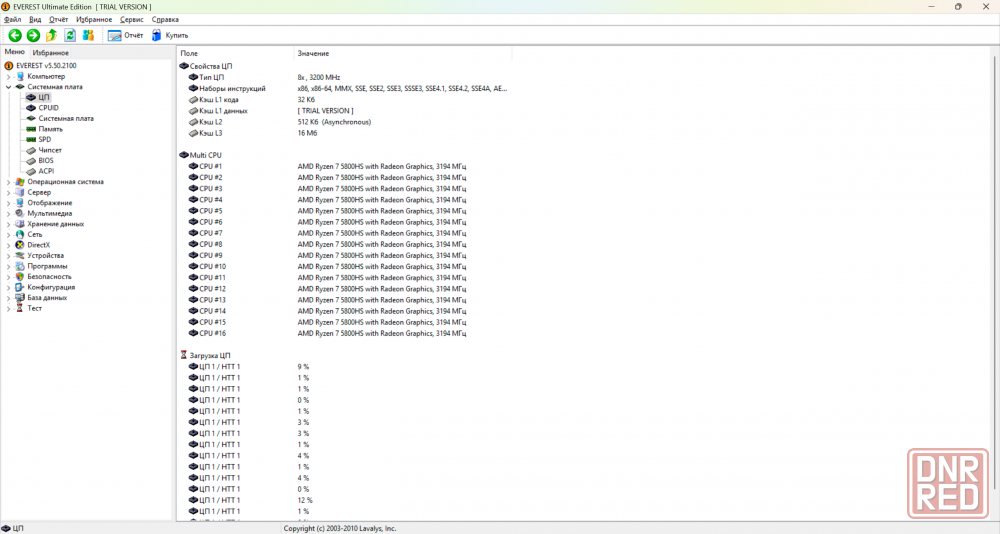Screen dimensions: 1000x534
Task: Click the Устройства tree icon
Action: (20, 256)
